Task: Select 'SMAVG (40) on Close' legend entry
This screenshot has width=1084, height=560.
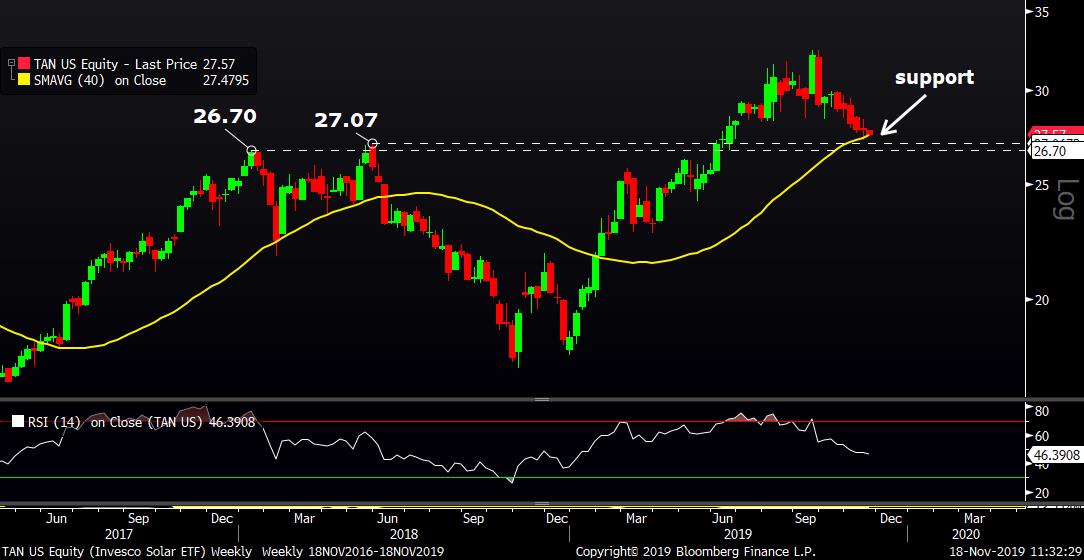Action: 100,80
